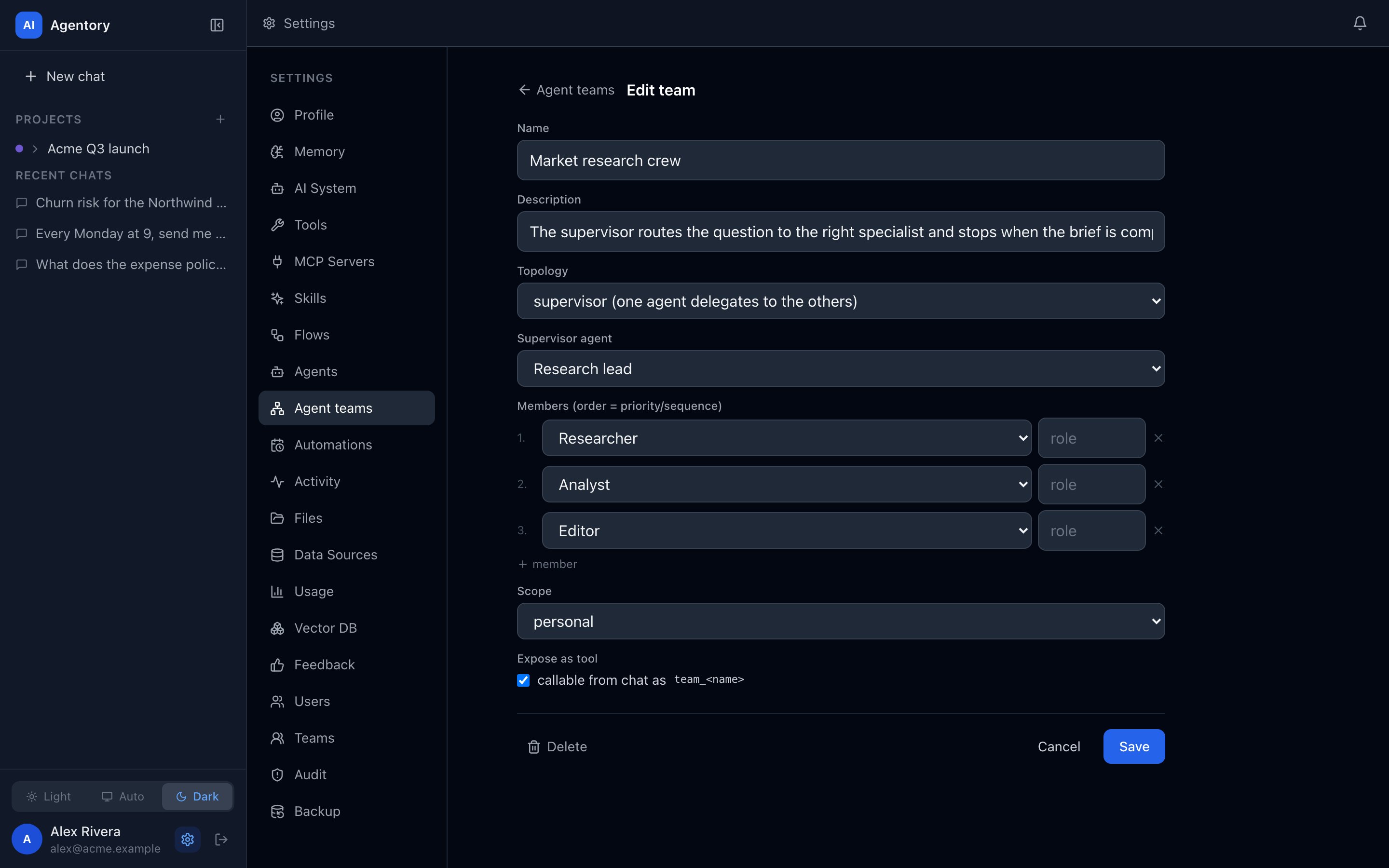Collapse the sidebar with the panel icon
This screenshot has width=1389, height=868.
[x=217, y=25]
